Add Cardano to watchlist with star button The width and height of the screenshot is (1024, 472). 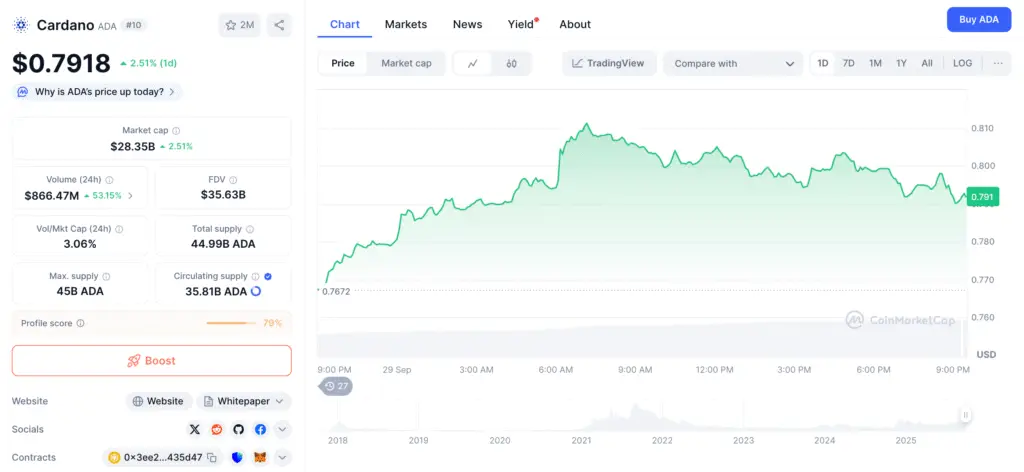[x=240, y=25]
